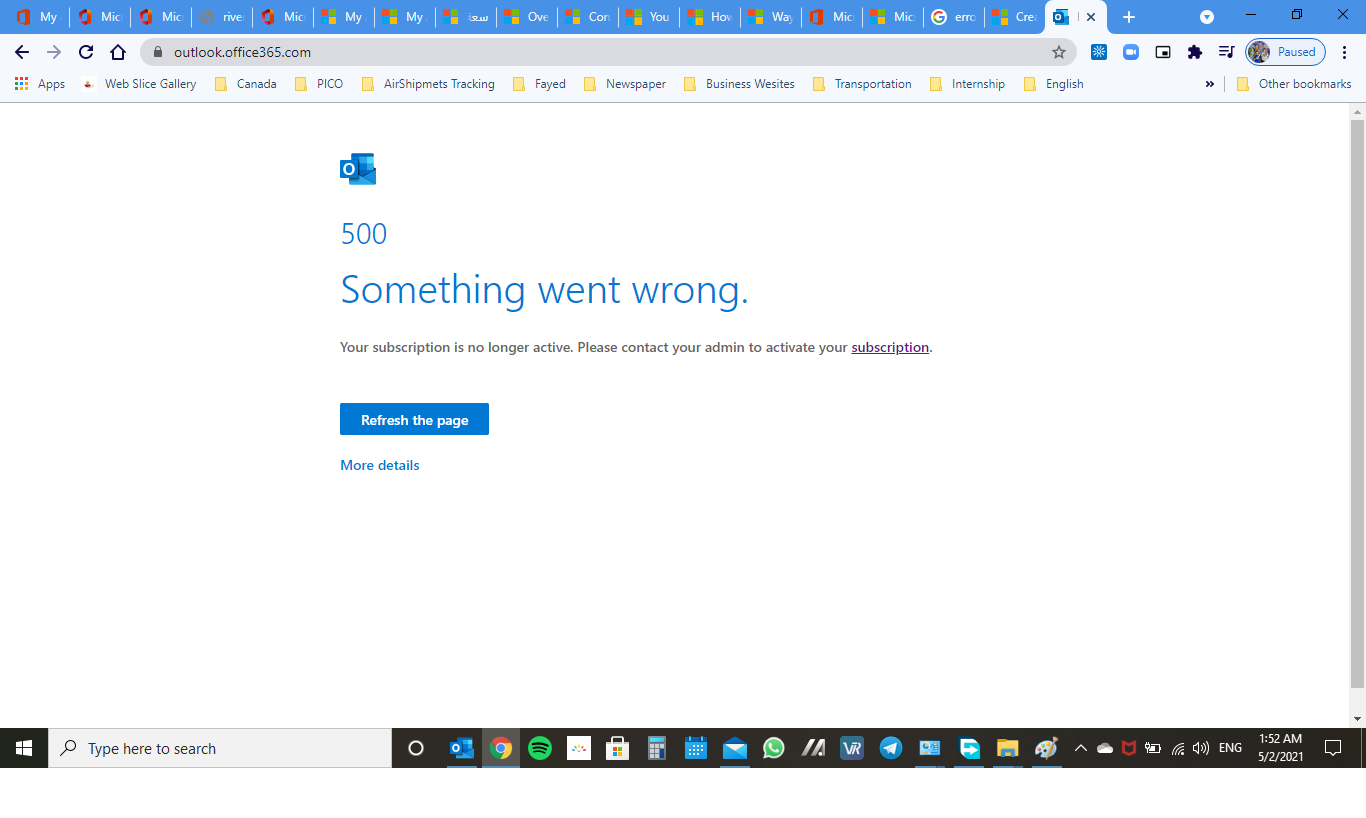Open the tab search dropdown arrow

point(1207,17)
